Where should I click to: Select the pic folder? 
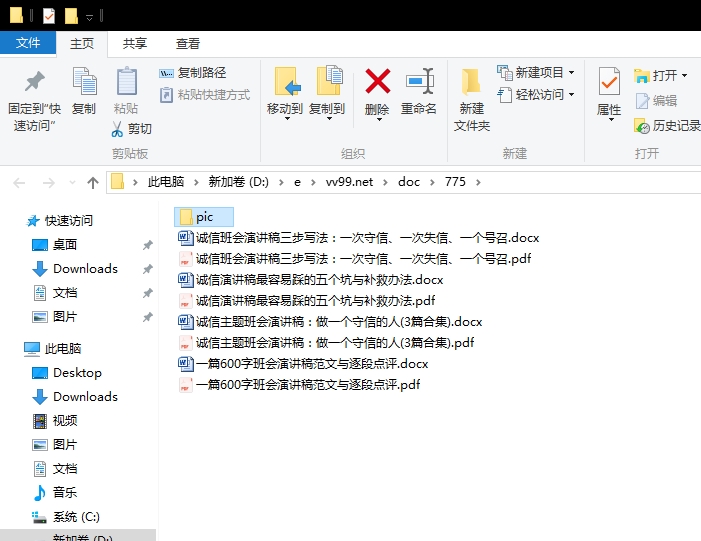[x=204, y=217]
